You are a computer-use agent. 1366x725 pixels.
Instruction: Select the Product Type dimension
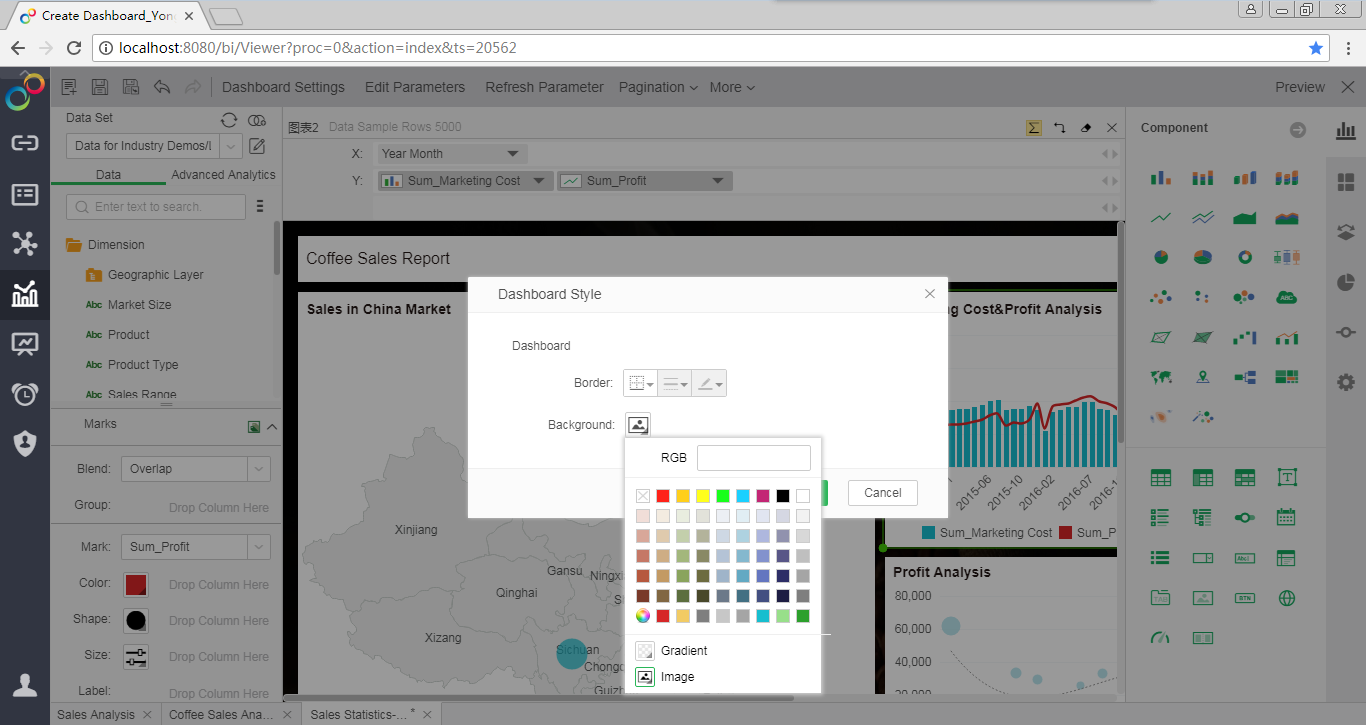(143, 365)
